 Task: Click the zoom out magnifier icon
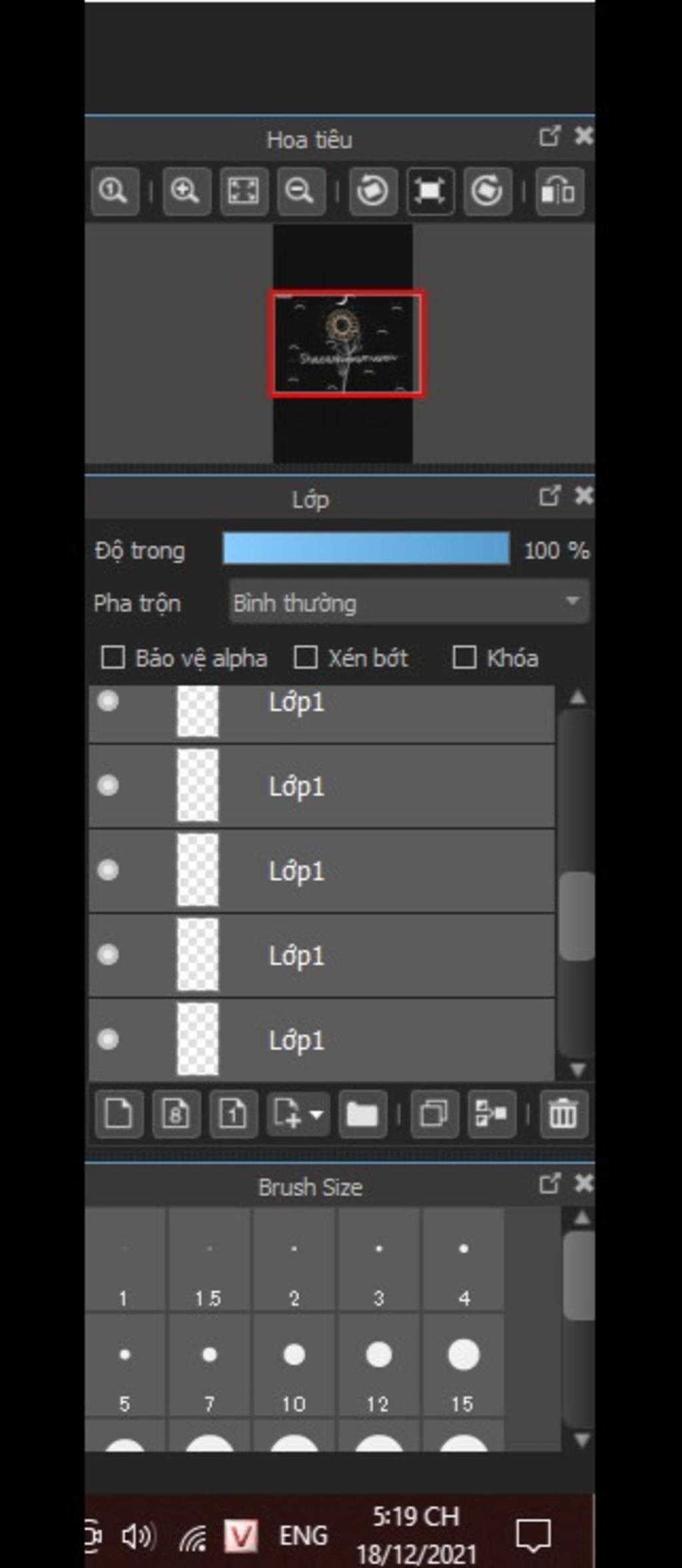coord(300,192)
